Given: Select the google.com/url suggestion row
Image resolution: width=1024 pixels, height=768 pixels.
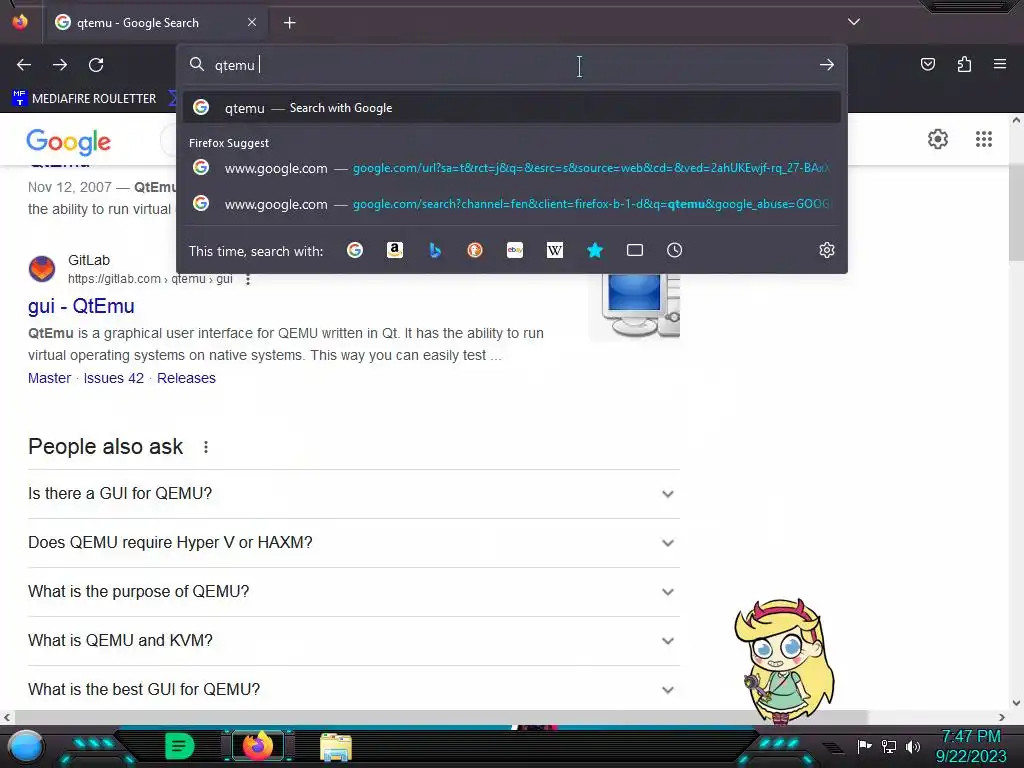Looking at the screenshot, I should click(x=512, y=168).
